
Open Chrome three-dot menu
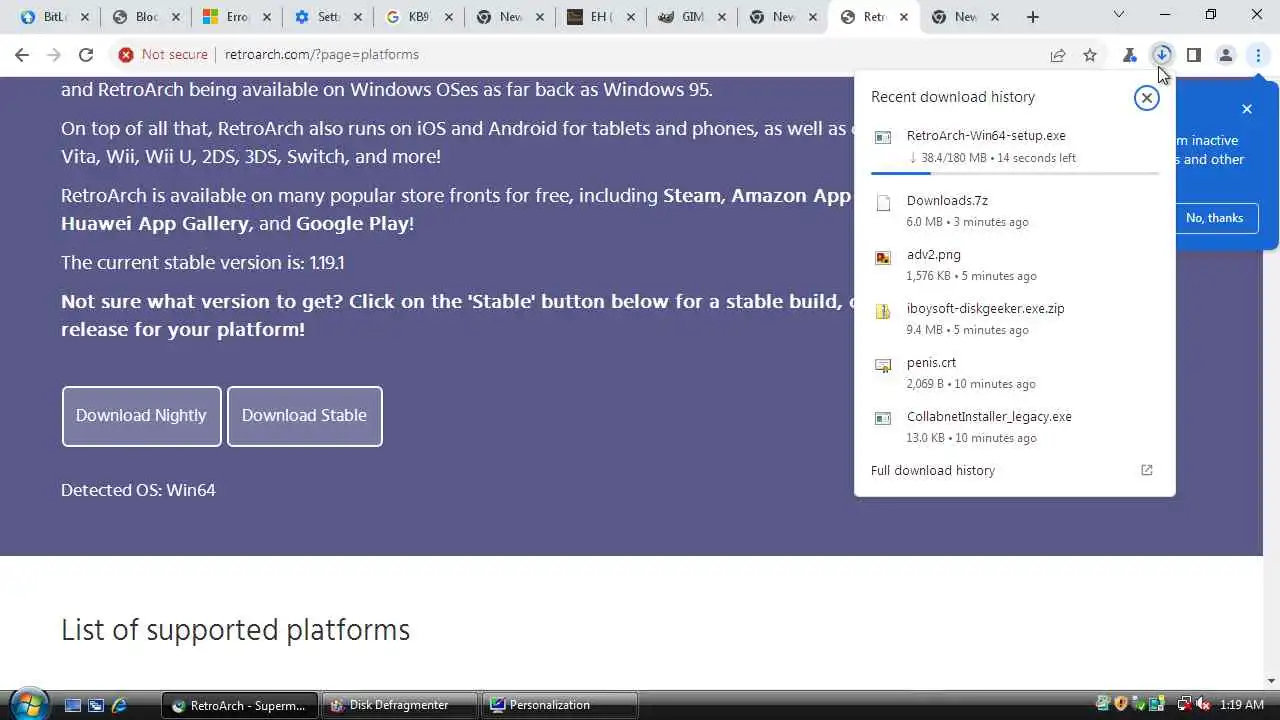pos(1257,55)
